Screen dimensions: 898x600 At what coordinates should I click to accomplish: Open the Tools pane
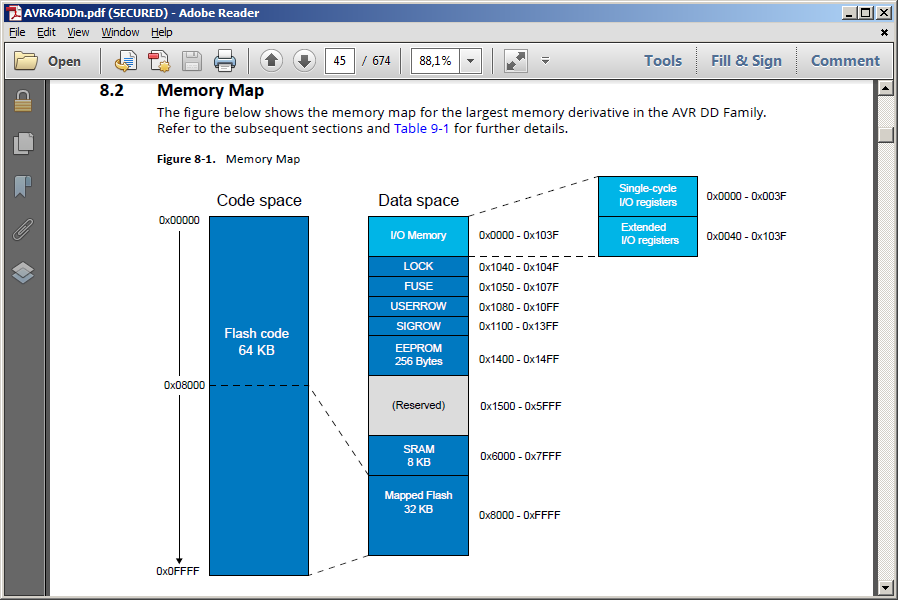pyautogui.click(x=663, y=61)
